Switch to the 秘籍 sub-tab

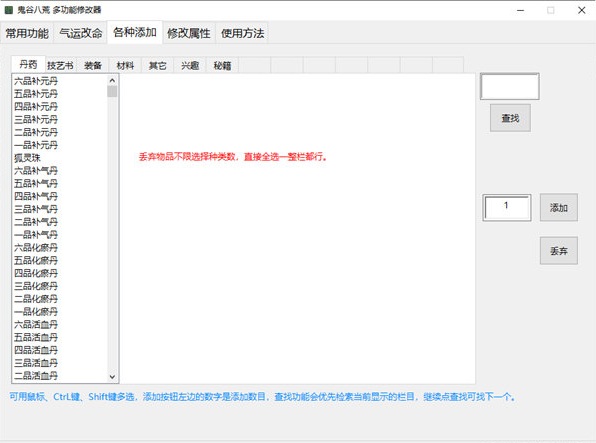(x=222, y=65)
